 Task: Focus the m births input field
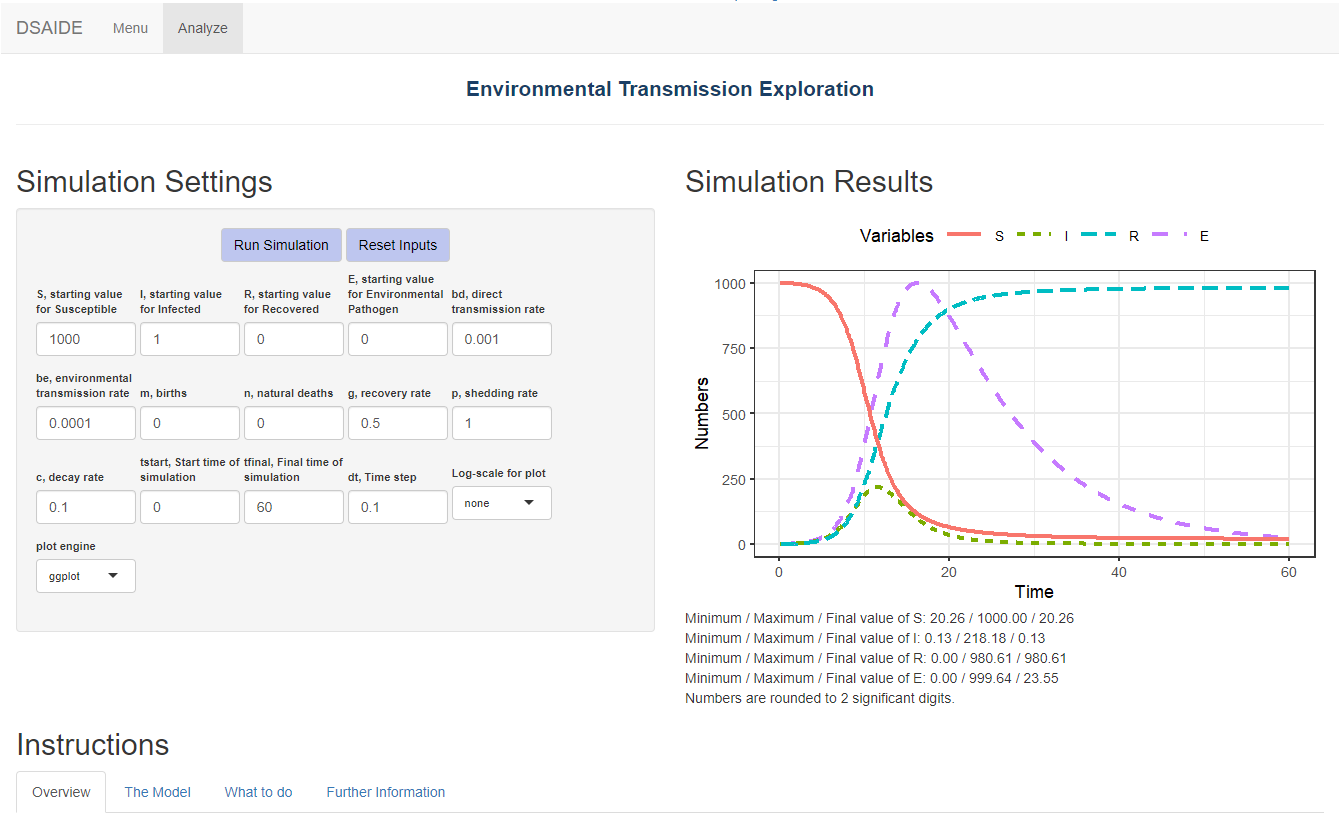tap(190, 423)
